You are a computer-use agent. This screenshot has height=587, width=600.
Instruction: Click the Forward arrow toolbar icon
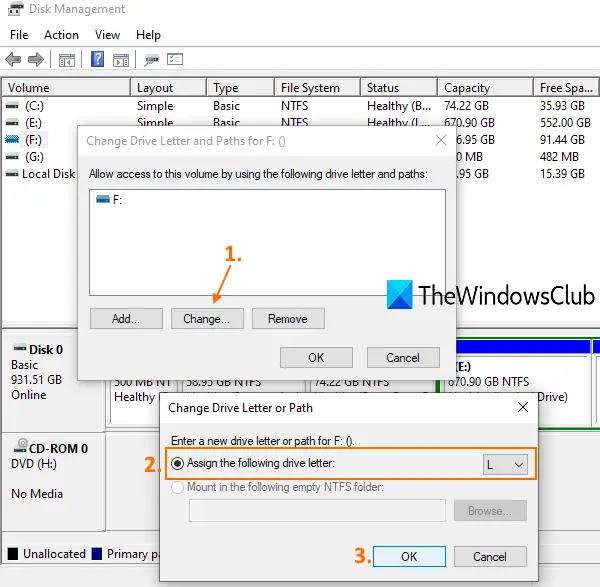[36, 59]
